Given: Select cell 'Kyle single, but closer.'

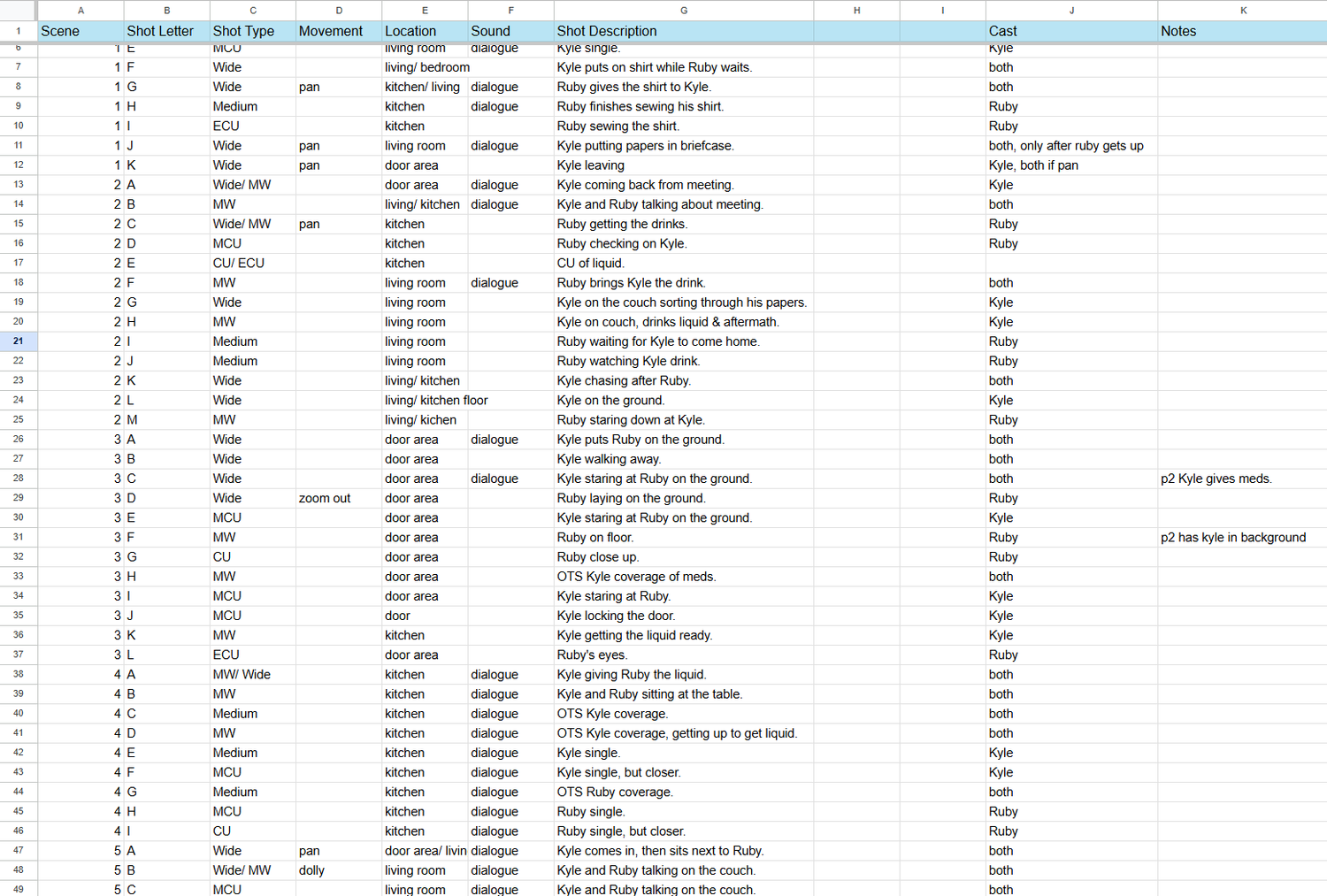Looking at the screenshot, I should pyautogui.click(x=683, y=772).
